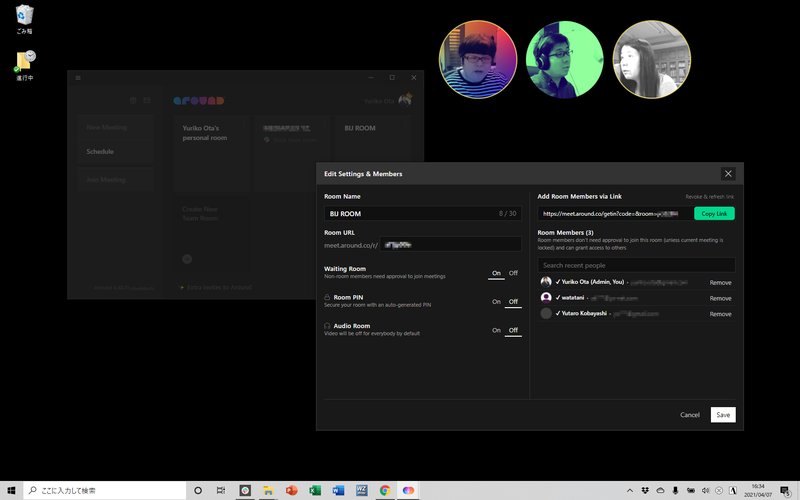Open Cortana circle on taskbar

point(198,490)
